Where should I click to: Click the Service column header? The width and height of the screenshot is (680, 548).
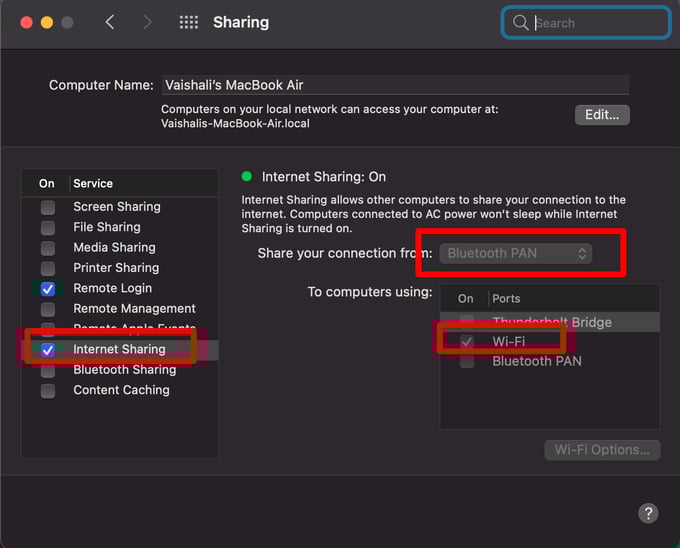[x=93, y=183]
